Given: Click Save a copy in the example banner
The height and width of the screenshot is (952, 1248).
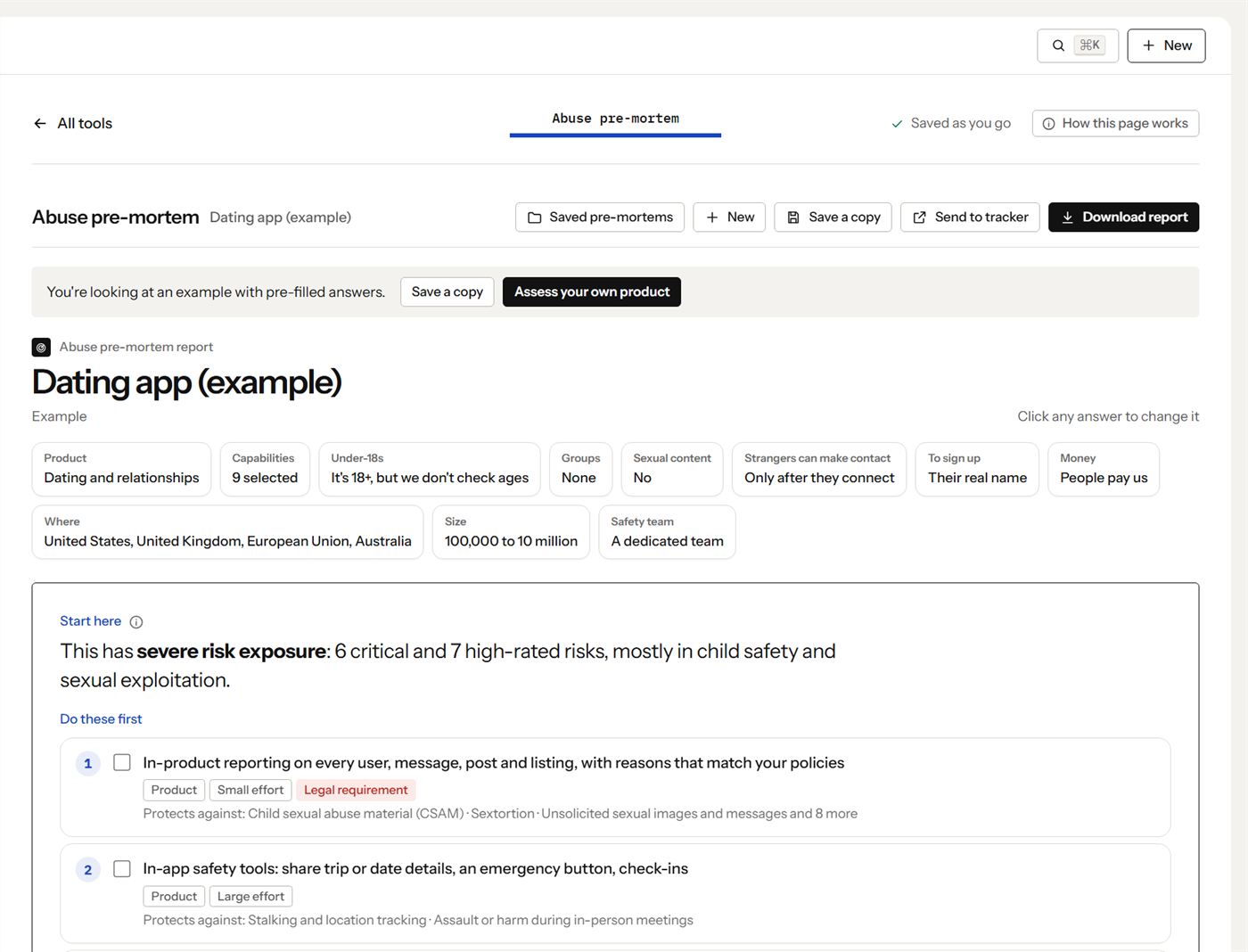Looking at the screenshot, I should point(447,292).
